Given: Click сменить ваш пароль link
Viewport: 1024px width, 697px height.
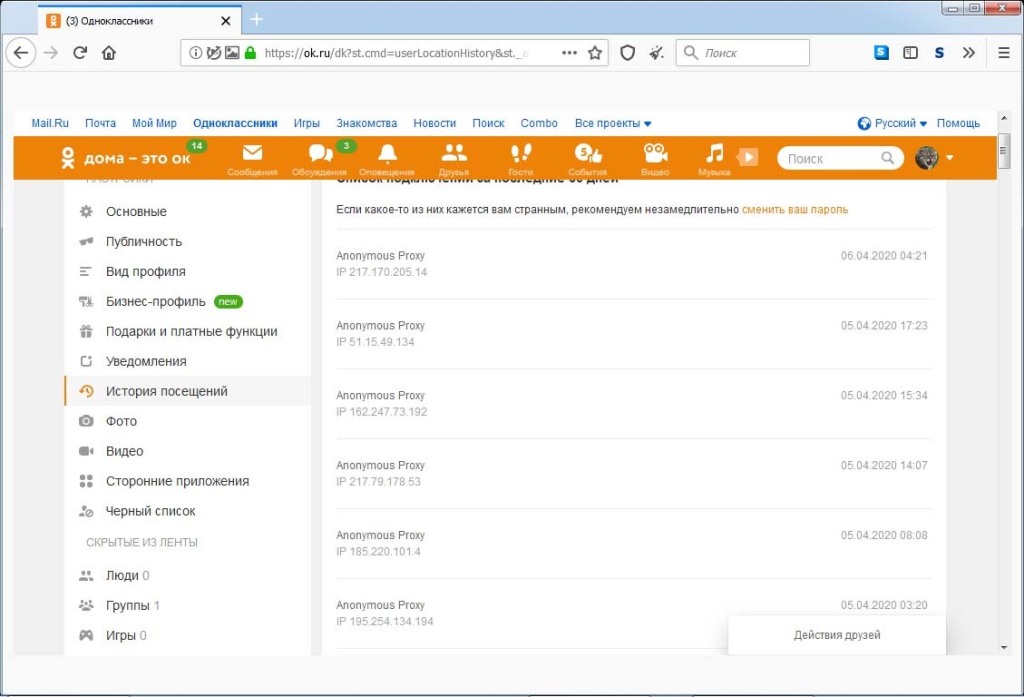Looking at the screenshot, I should pyautogui.click(x=794, y=210).
